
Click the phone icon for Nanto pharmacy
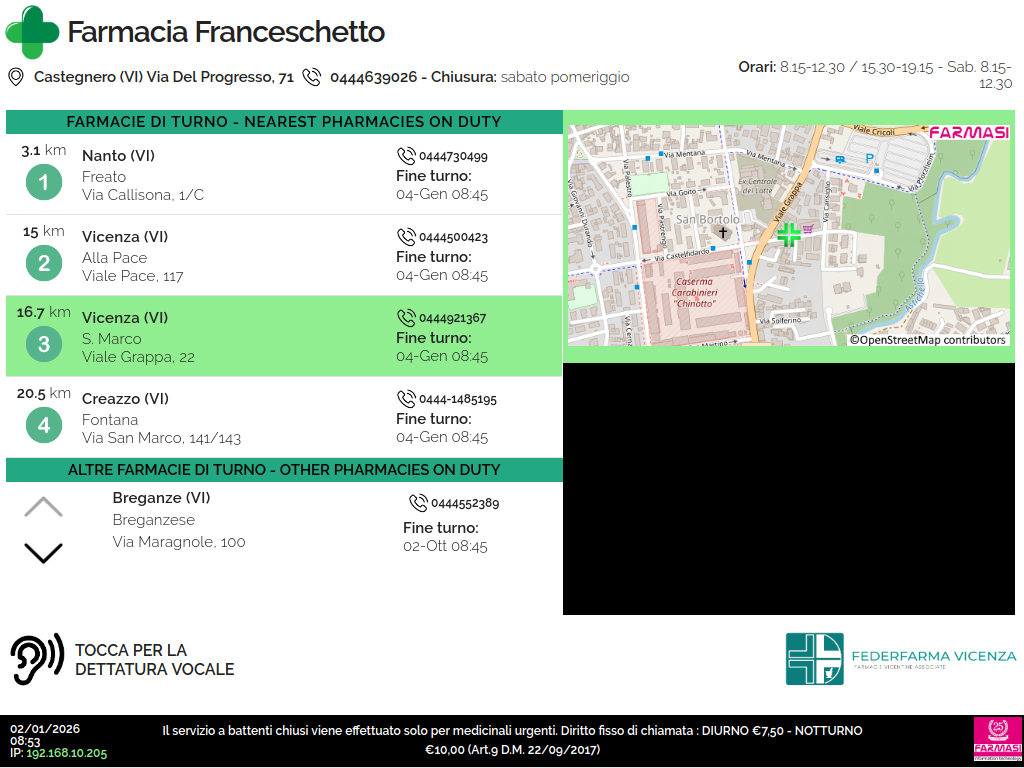(406, 156)
